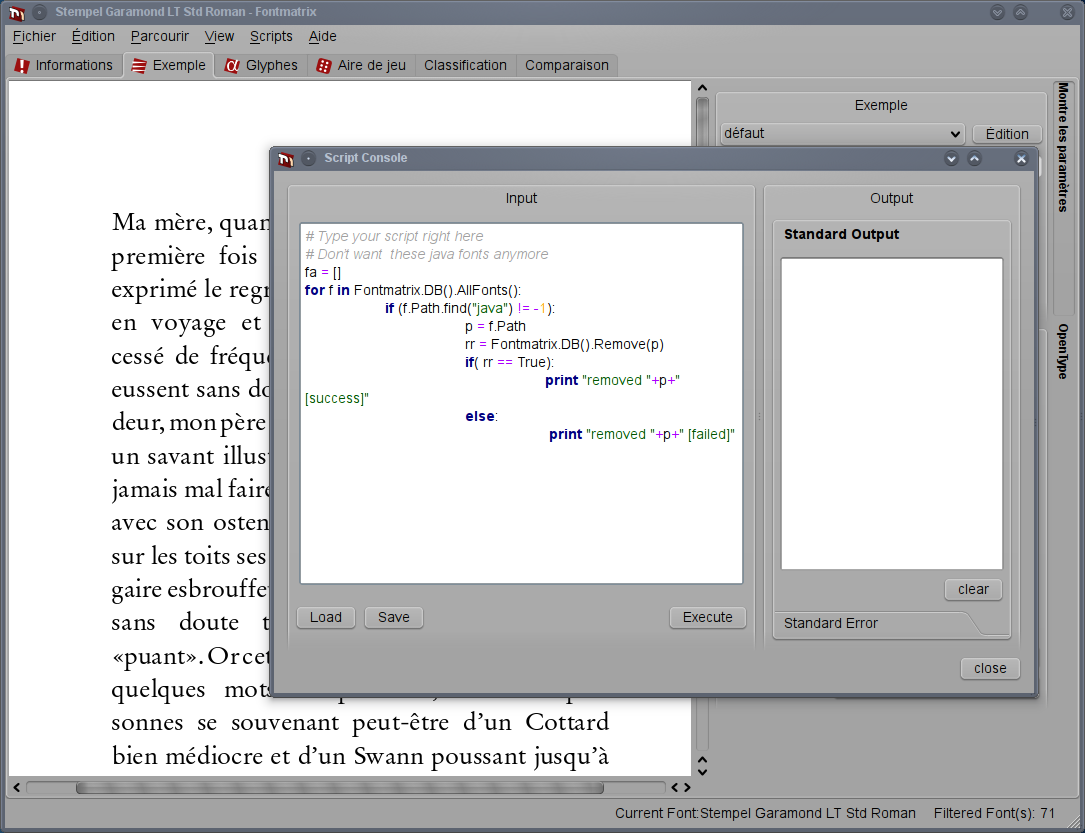
Task: Click the Informations tab's exclamation icon
Action: [22, 66]
